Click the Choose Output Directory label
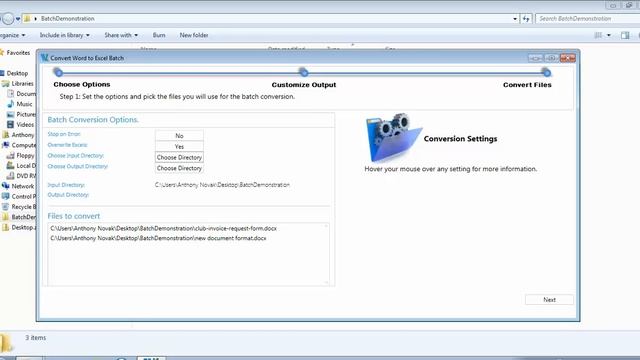640x360 pixels. click(78, 167)
